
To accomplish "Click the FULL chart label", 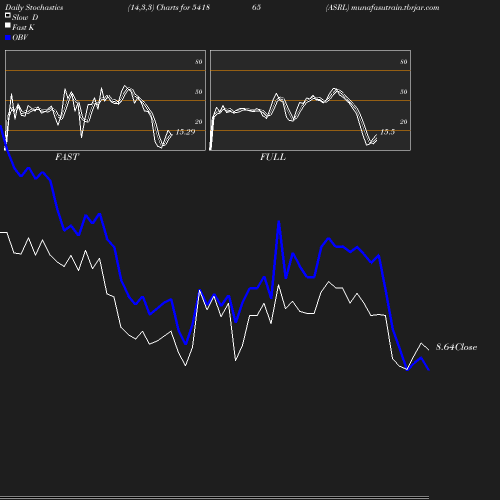I will point(273,157).
